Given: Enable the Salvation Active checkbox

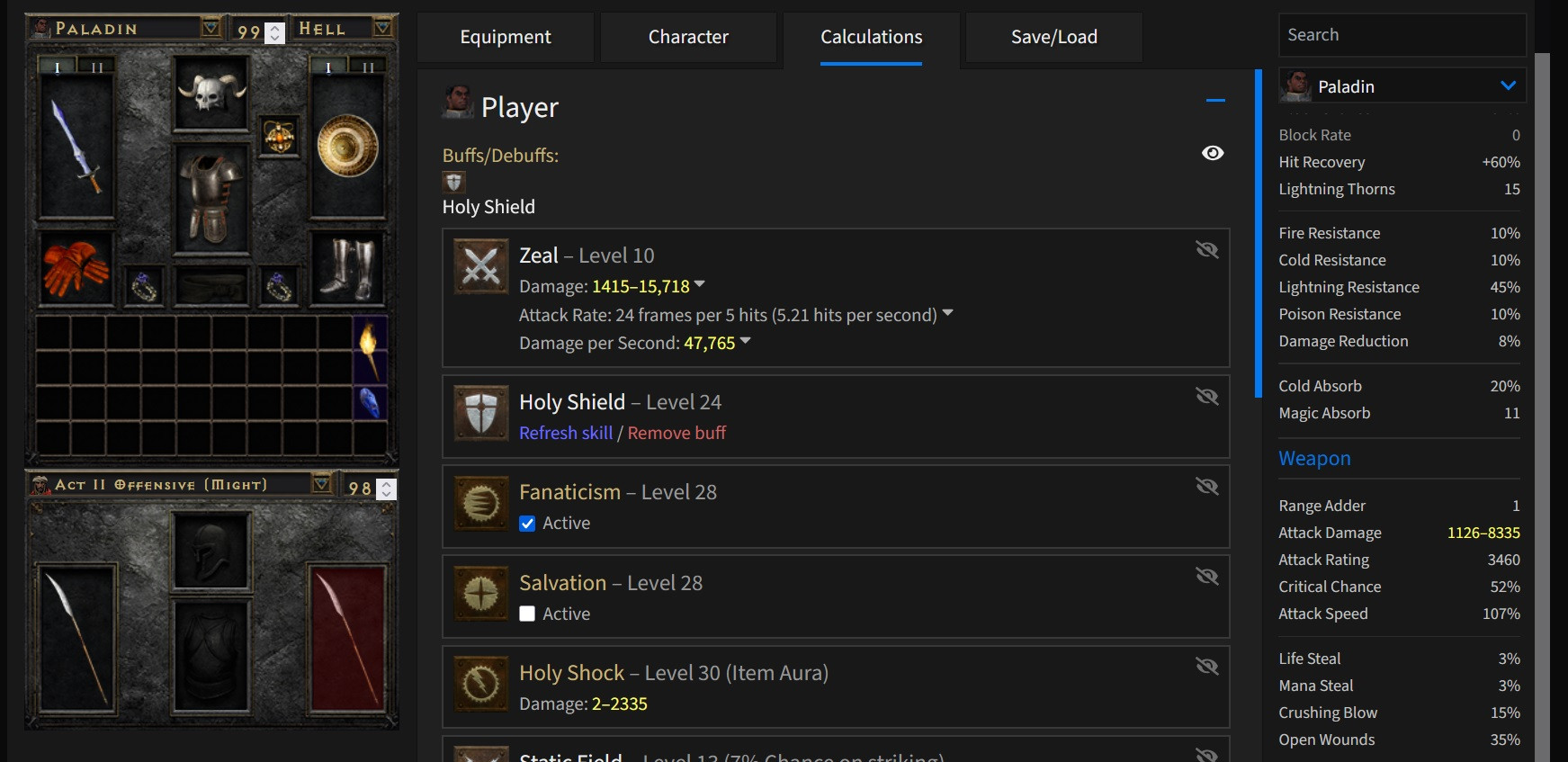Looking at the screenshot, I should (528, 614).
